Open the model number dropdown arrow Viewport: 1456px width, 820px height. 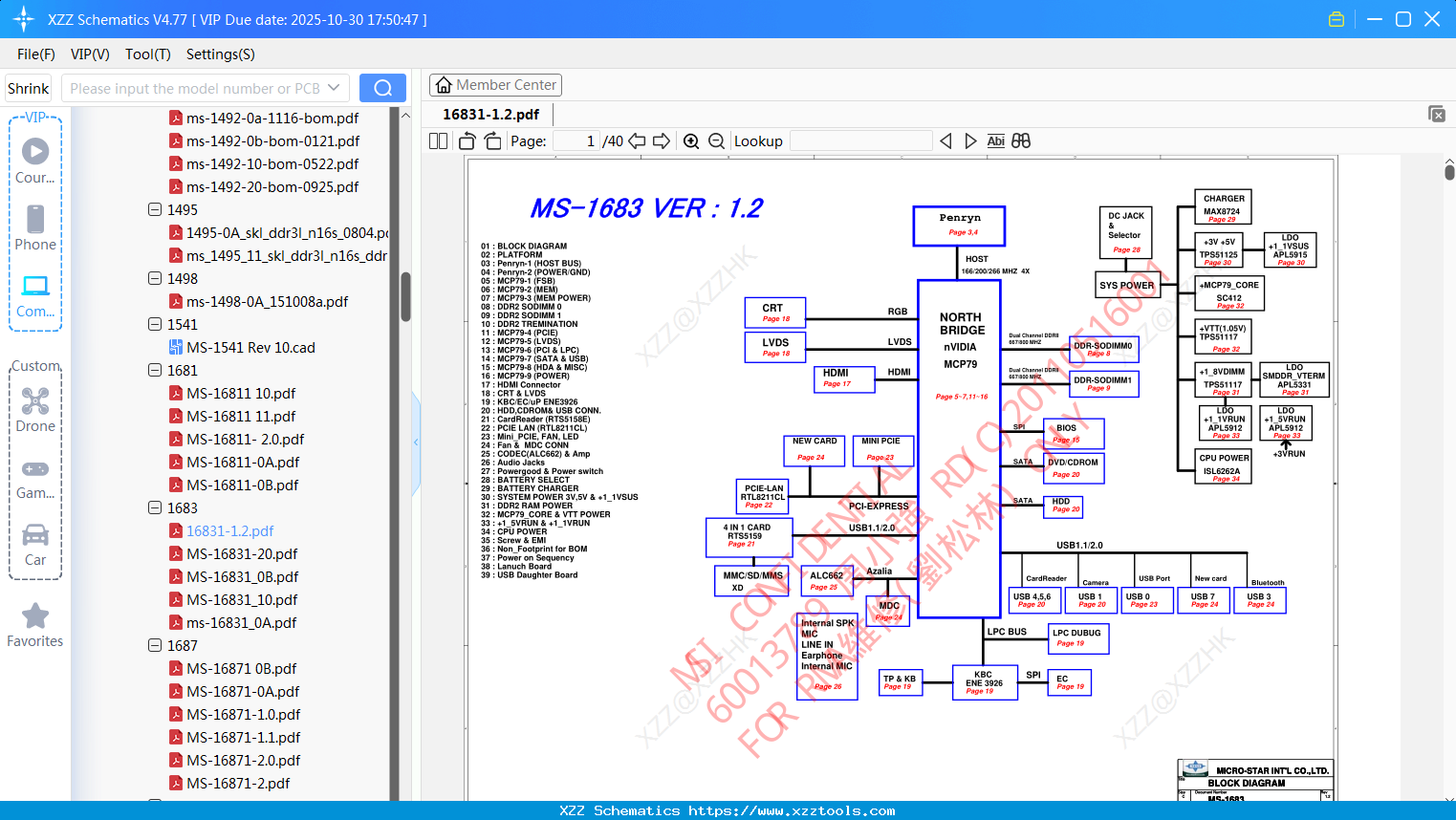coord(334,88)
